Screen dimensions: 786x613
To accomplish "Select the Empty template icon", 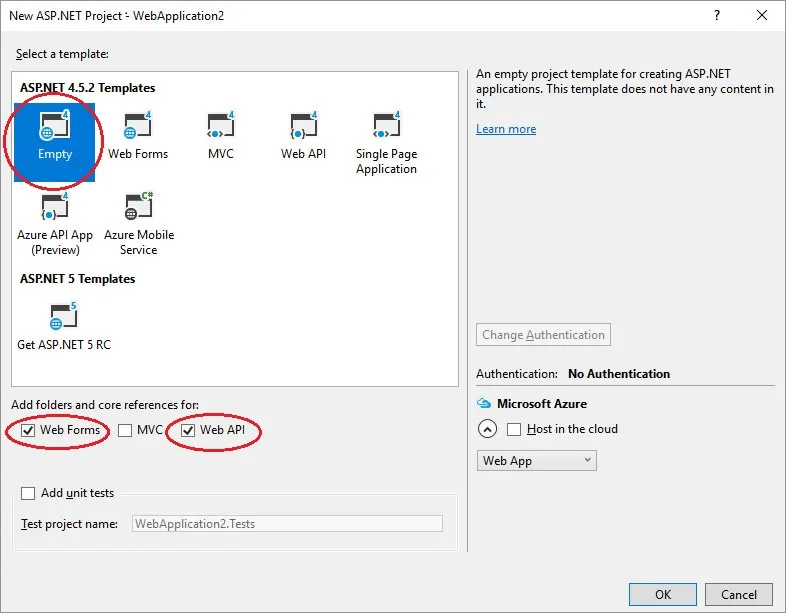I will click(54, 125).
